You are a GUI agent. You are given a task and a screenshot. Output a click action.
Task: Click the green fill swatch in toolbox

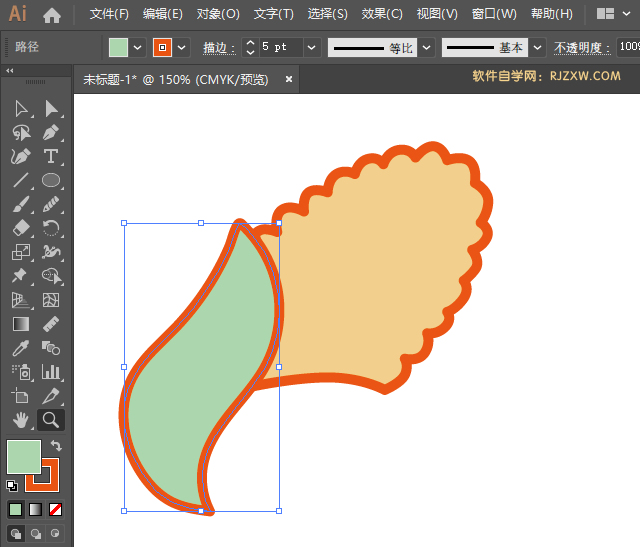click(x=23, y=457)
